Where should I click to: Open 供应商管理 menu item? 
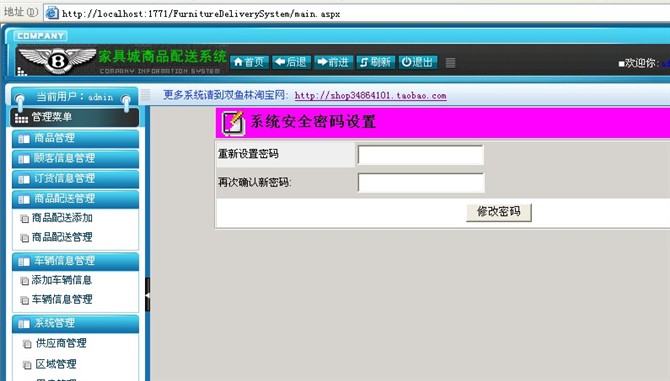61,343
